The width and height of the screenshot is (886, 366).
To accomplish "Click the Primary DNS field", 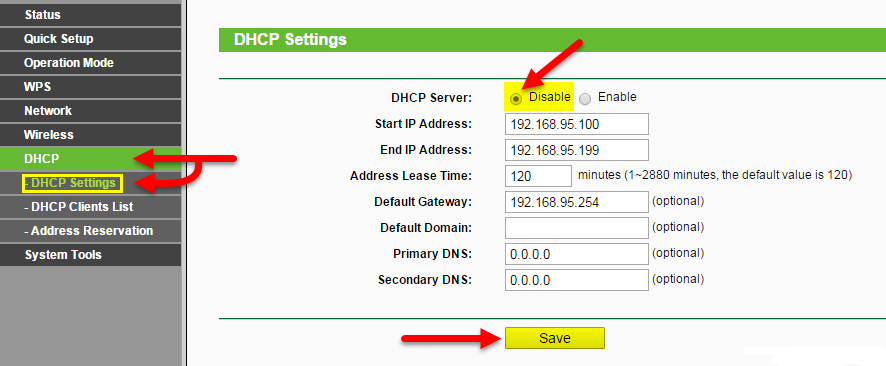I will (577, 254).
